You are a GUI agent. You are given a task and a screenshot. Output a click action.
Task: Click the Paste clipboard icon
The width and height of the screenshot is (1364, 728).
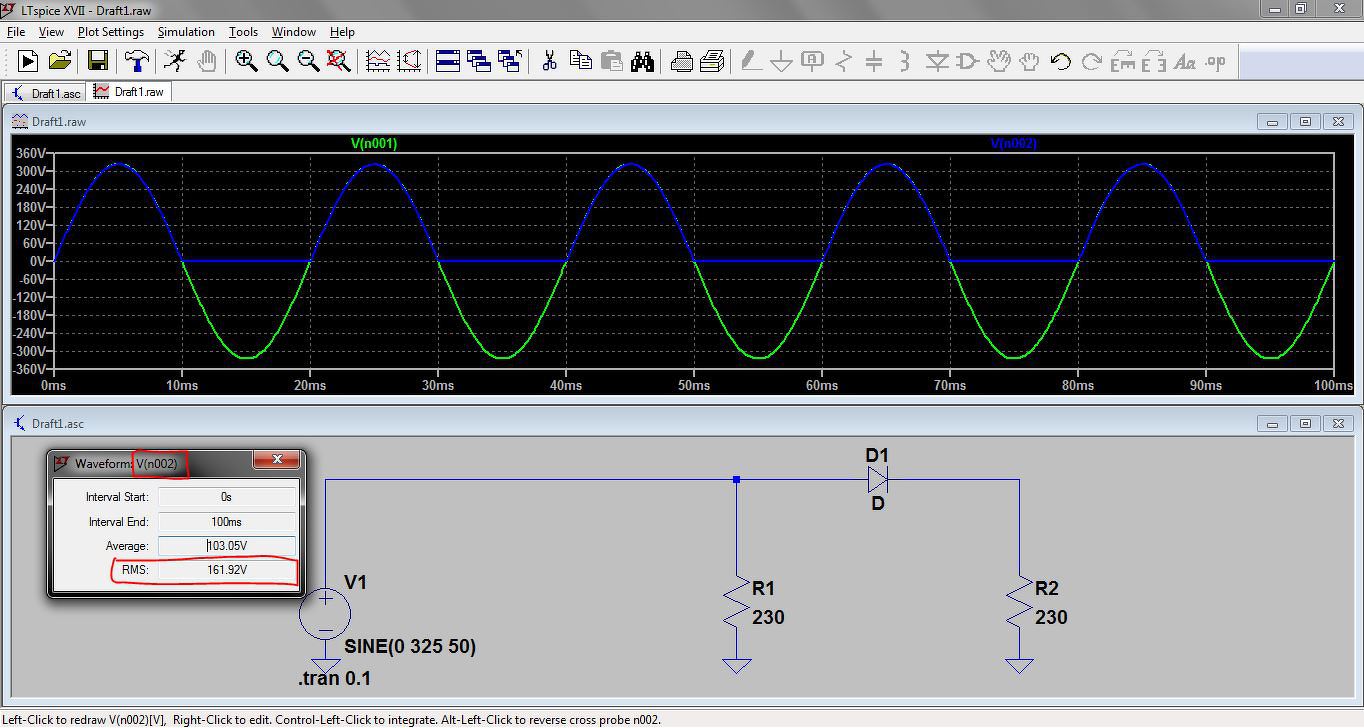coord(611,62)
